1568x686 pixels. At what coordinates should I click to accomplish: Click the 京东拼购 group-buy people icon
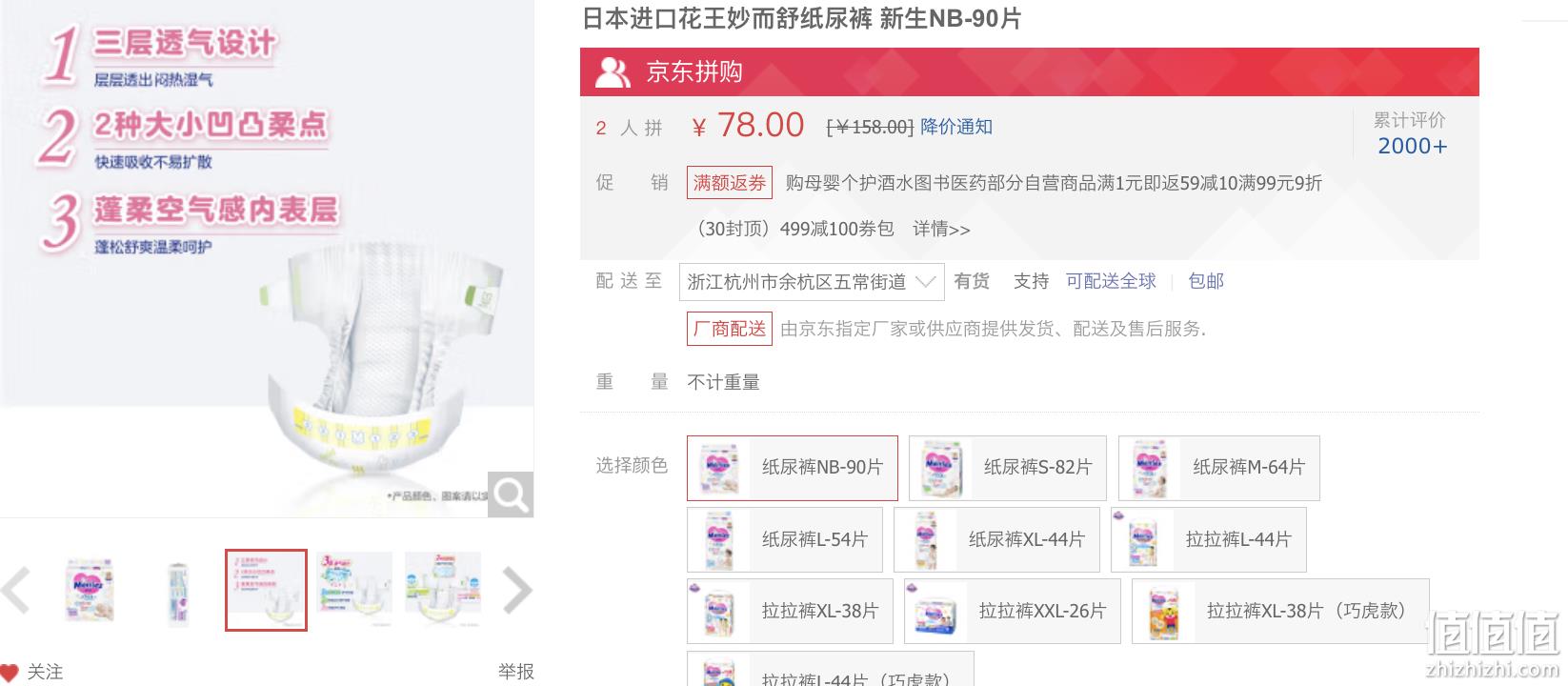[x=613, y=72]
